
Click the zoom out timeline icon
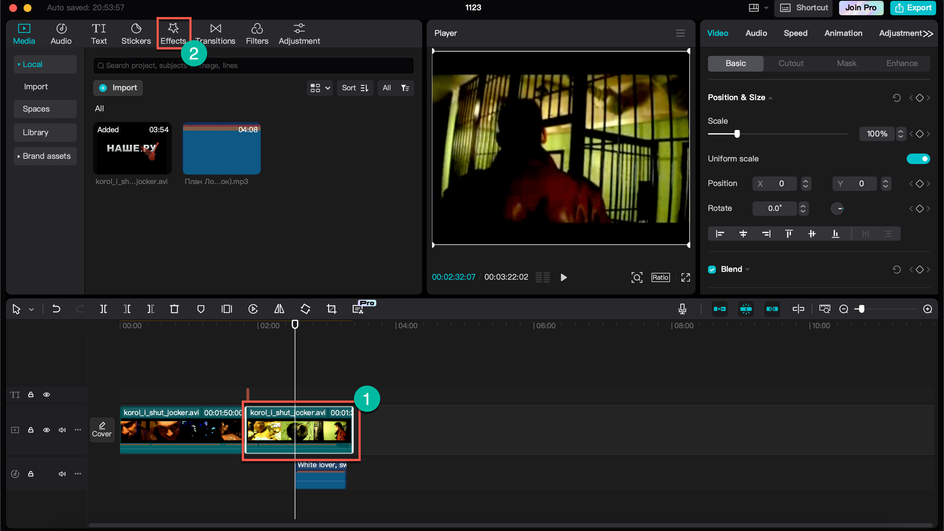843,309
